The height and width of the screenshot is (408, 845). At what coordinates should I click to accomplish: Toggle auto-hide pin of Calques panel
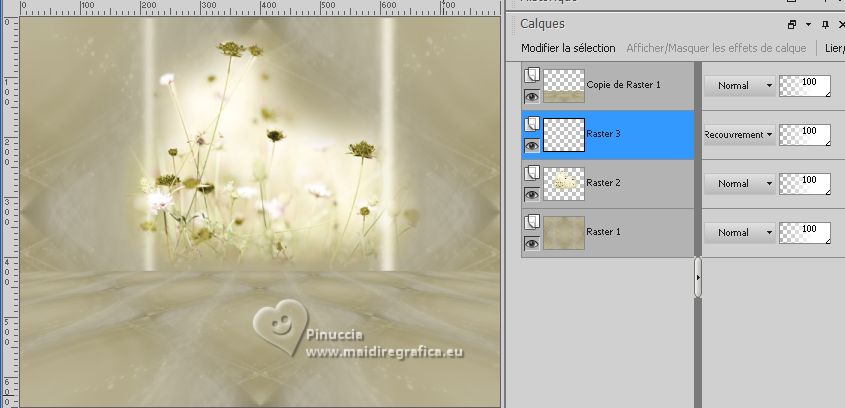pyautogui.click(x=825, y=24)
